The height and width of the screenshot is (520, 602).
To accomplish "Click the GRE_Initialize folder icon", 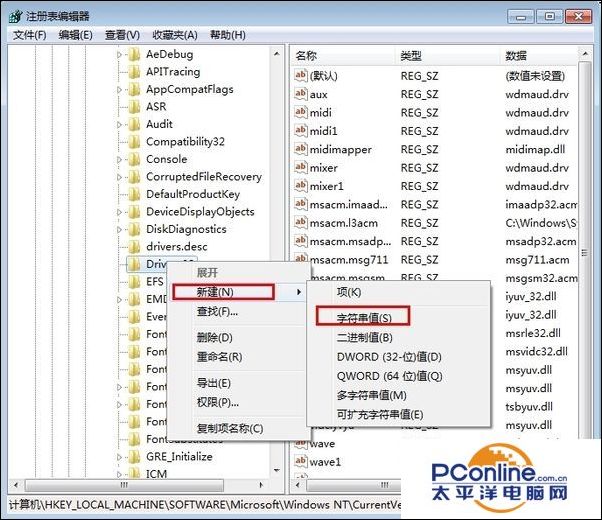I will 134,457.
